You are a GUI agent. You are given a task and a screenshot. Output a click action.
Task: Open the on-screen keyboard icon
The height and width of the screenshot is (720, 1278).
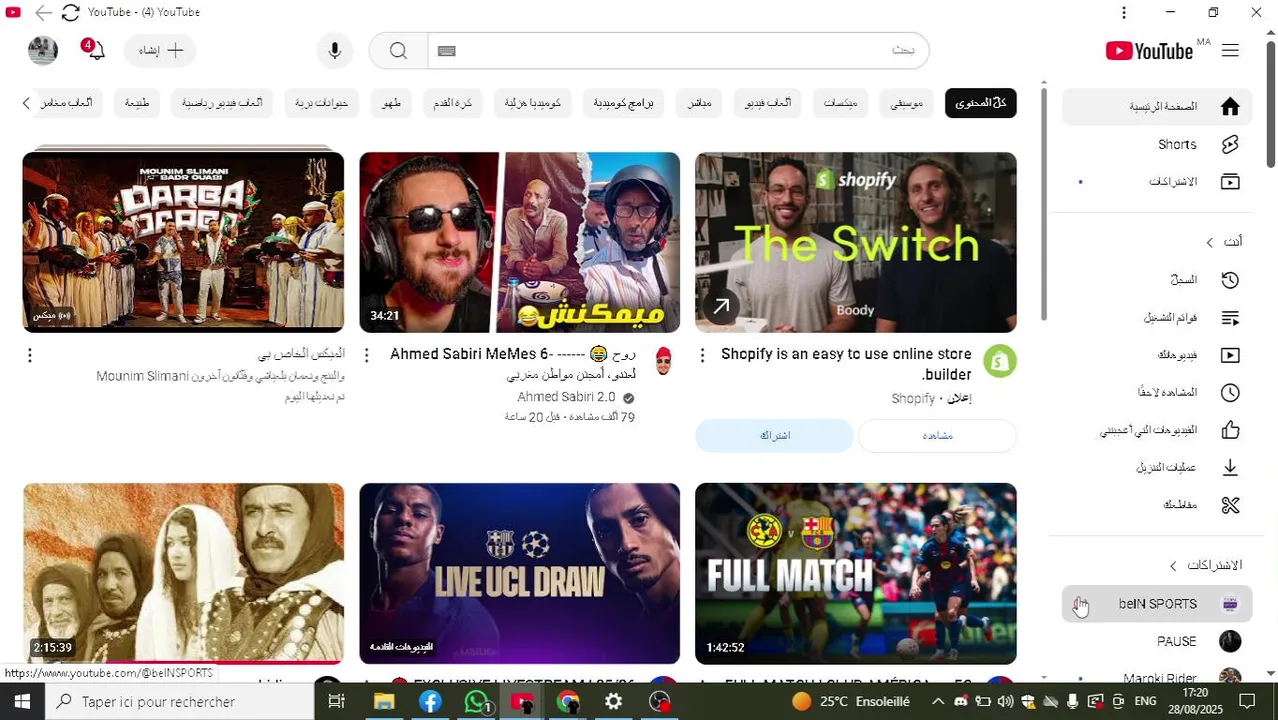[447, 51]
